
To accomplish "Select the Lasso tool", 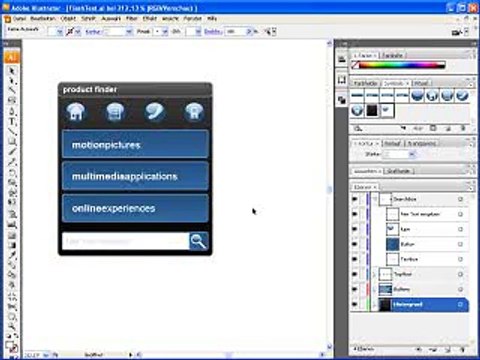I will pyautogui.click(x=12, y=100).
